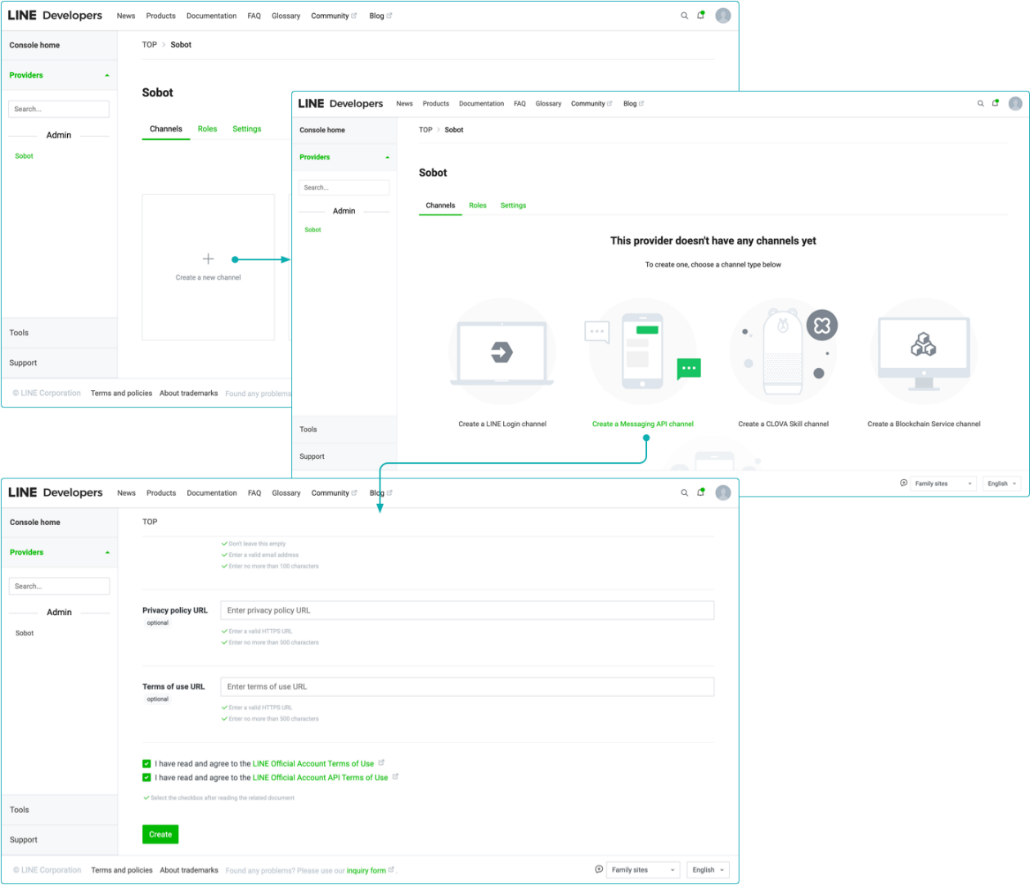
Task: Select Sobot provider in the top-left window sidebar
Action: 24,156
